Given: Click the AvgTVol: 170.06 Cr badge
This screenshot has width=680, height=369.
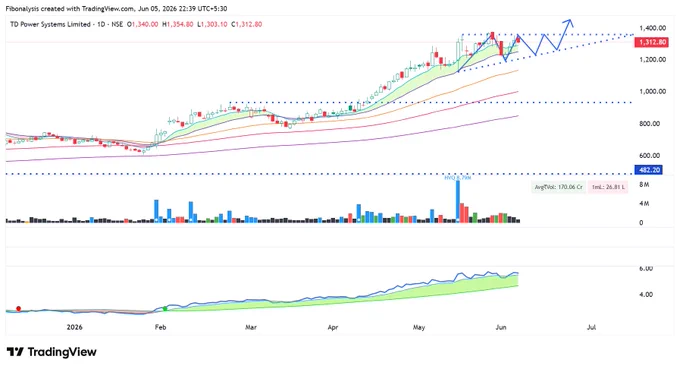Looking at the screenshot, I should [x=559, y=187].
